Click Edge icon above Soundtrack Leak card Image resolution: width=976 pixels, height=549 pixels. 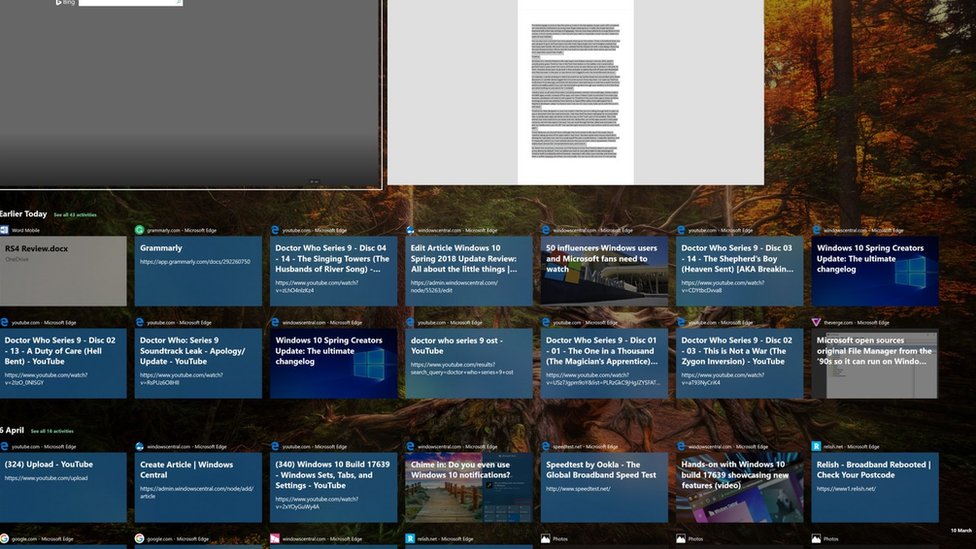pos(140,322)
